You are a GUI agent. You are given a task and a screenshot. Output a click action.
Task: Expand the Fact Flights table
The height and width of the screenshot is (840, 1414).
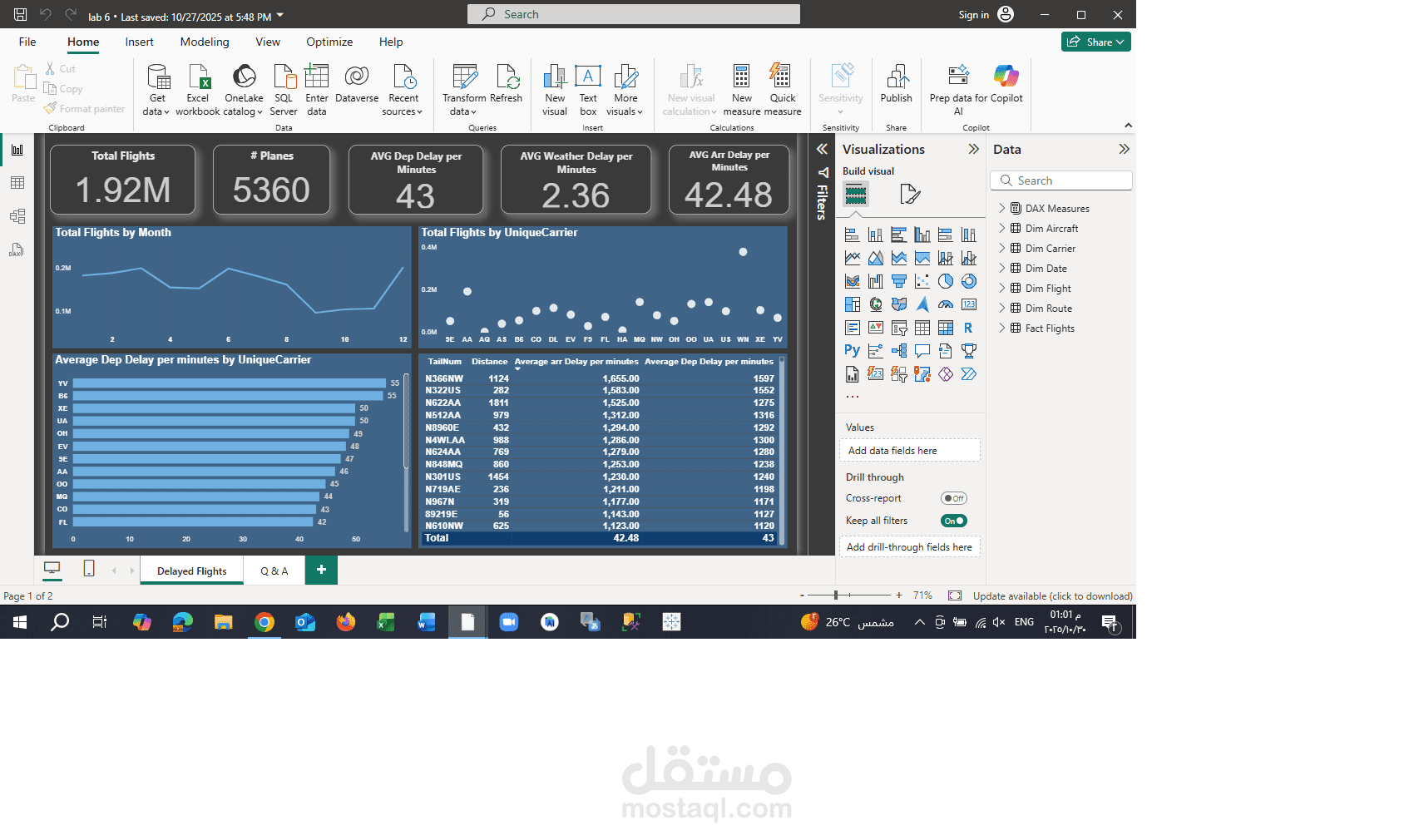tap(1001, 328)
